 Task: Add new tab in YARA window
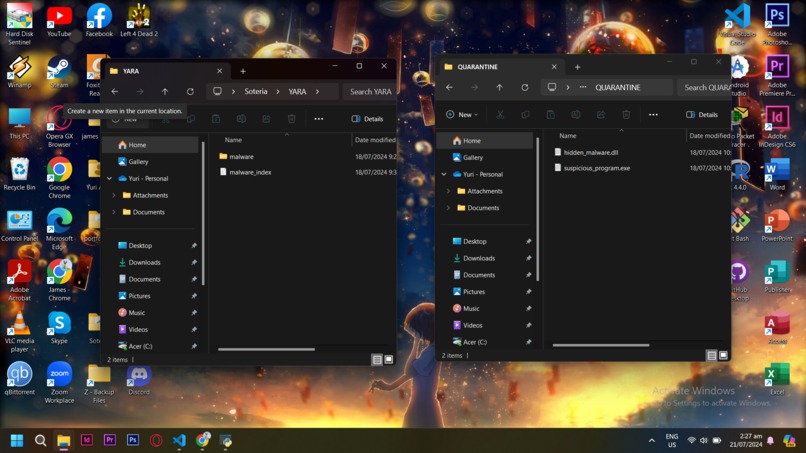pyautogui.click(x=243, y=71)
